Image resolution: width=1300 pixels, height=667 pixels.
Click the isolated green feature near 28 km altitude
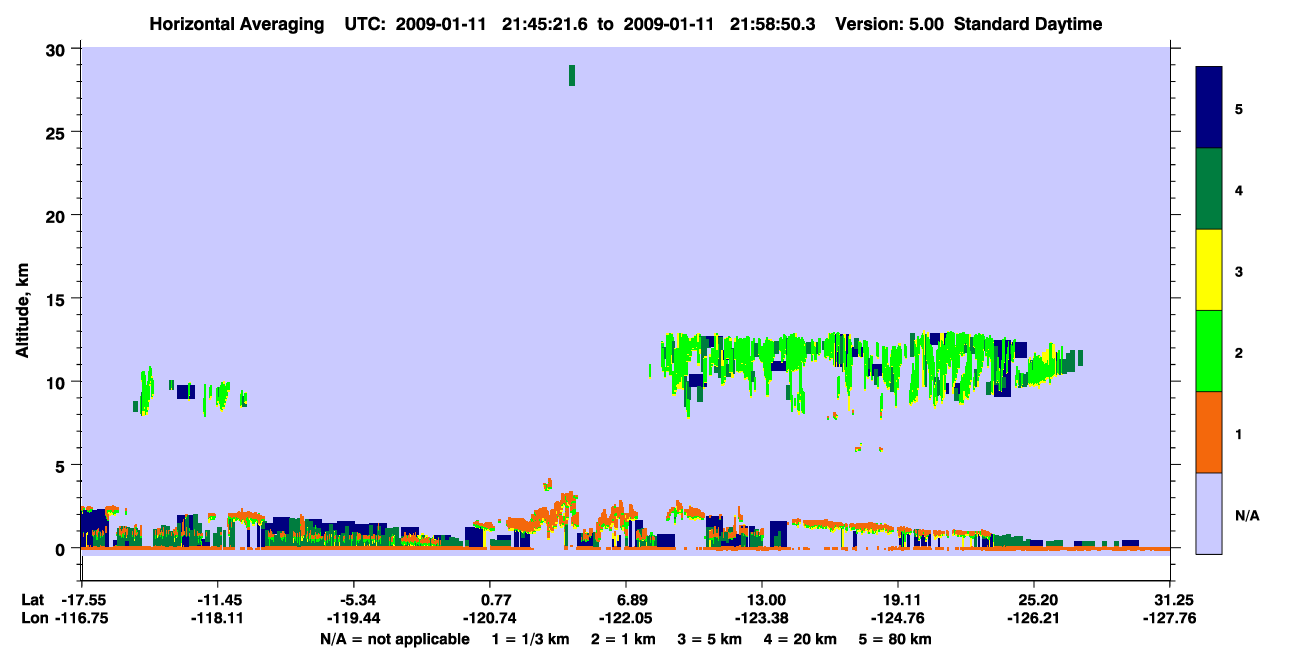572,75
